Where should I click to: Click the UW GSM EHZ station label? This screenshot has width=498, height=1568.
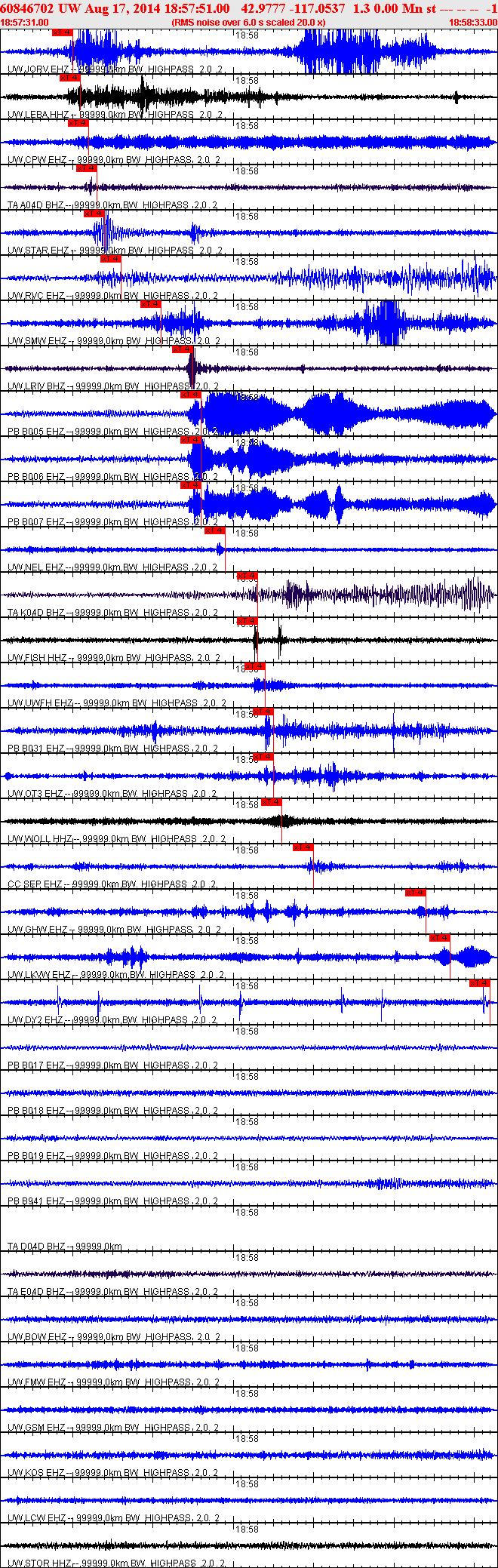[x=37, y=1428]
